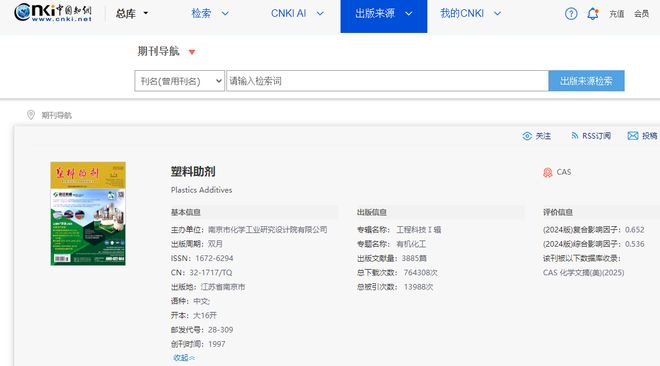
Task: Click 专辑名称 value 工程科技Ⅰ辑
Action: (419, 230)
